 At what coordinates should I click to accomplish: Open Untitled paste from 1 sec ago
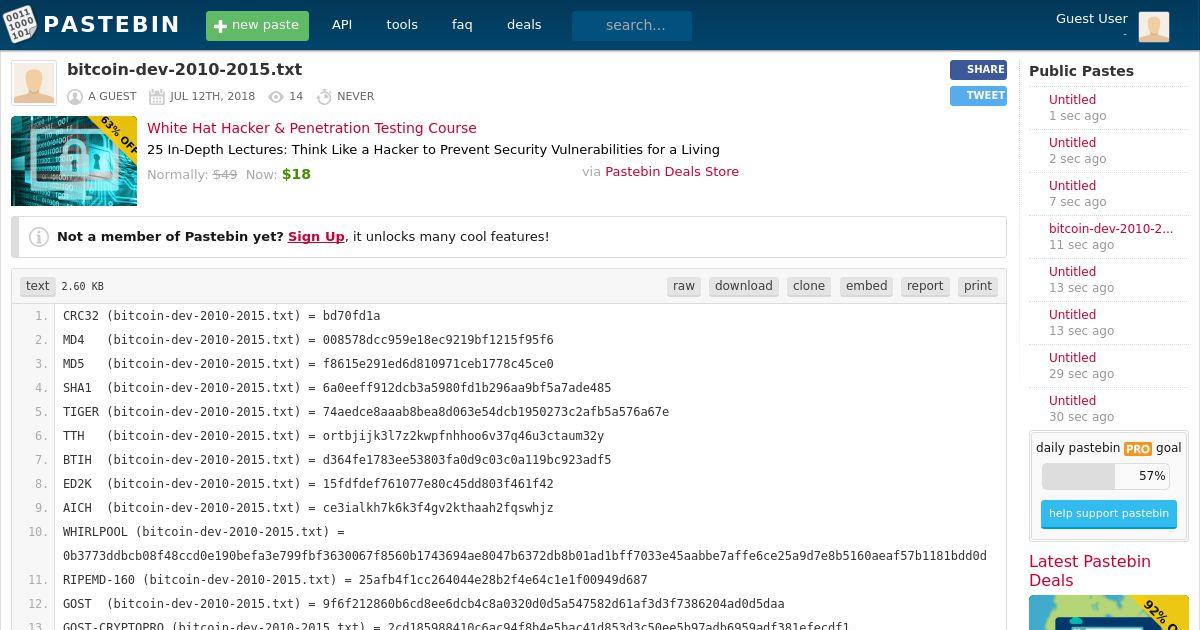tap(1072, 100)
